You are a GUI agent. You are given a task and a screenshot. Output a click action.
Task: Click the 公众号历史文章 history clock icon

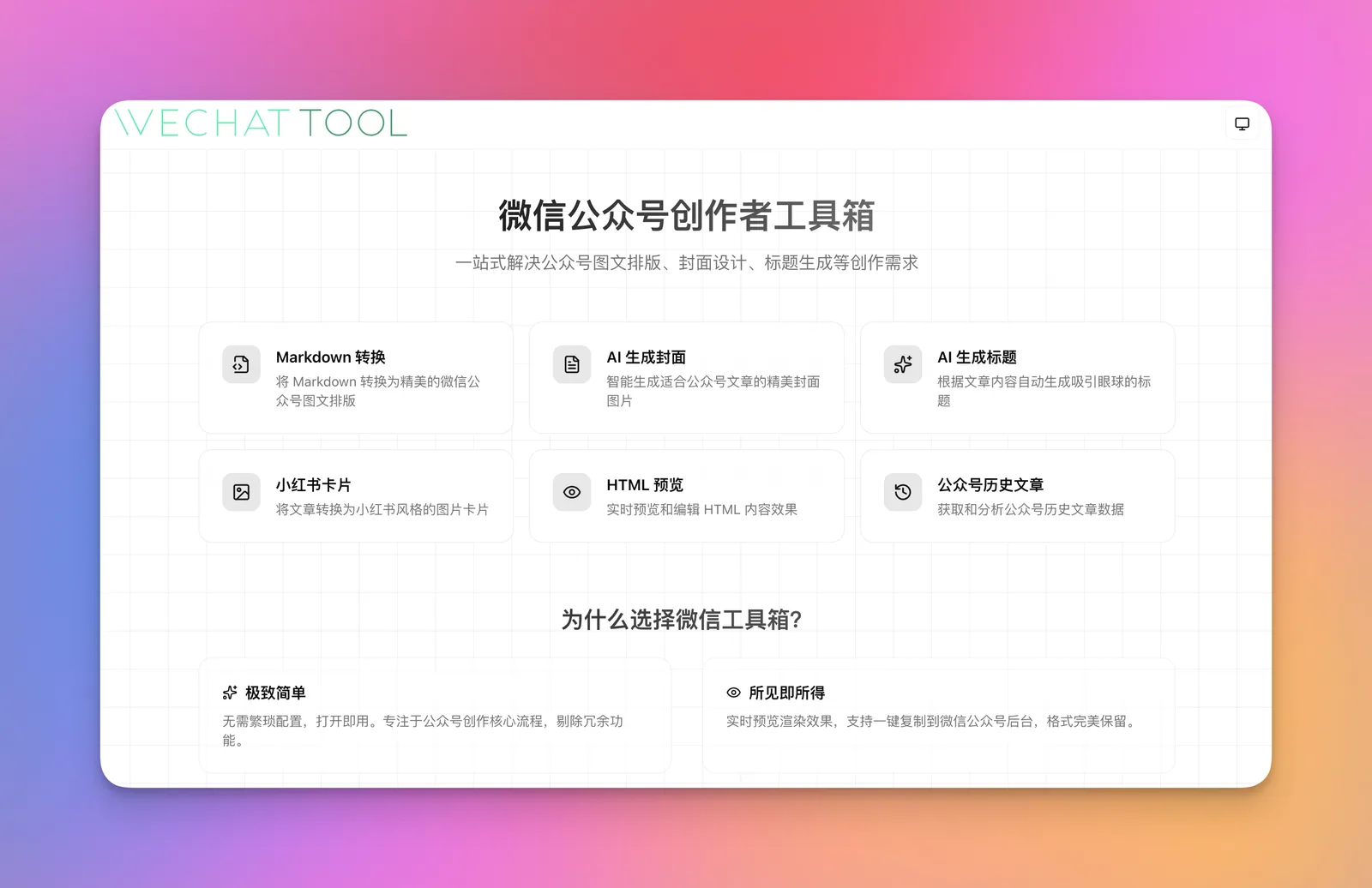click(x=903, y=492)
